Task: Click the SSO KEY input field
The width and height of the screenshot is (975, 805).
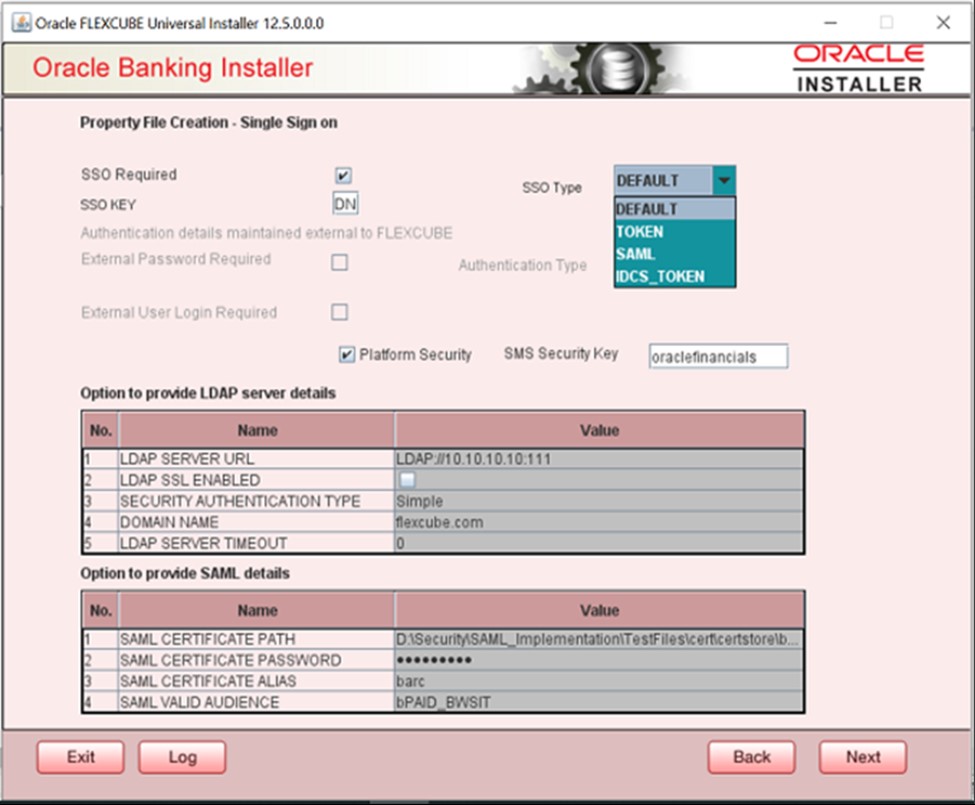Action: [345, 204]
